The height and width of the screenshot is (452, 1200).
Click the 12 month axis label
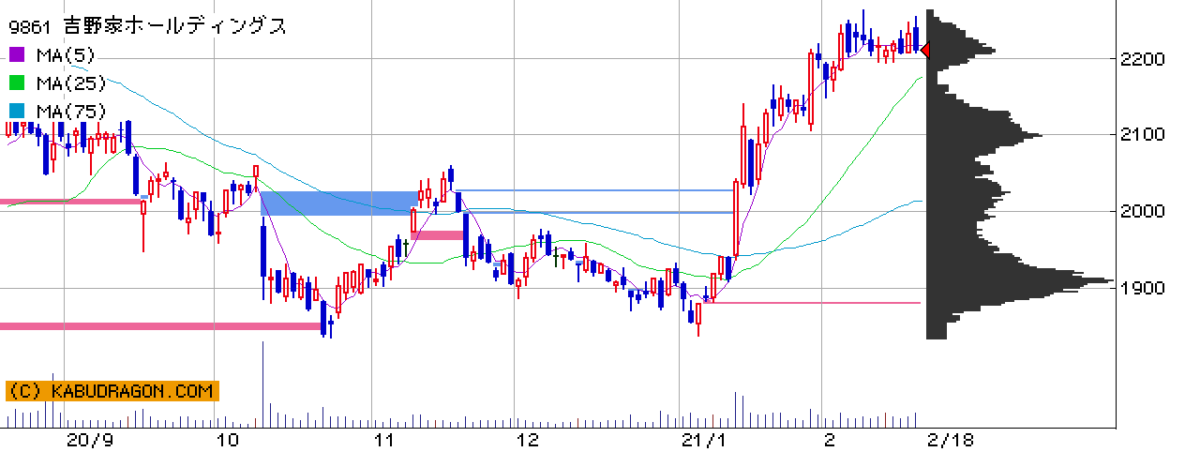[526, 440]
